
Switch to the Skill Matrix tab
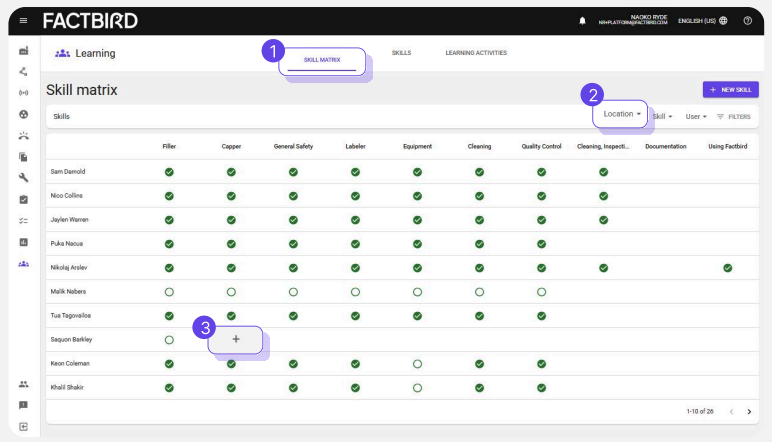(x=322, y=60)
